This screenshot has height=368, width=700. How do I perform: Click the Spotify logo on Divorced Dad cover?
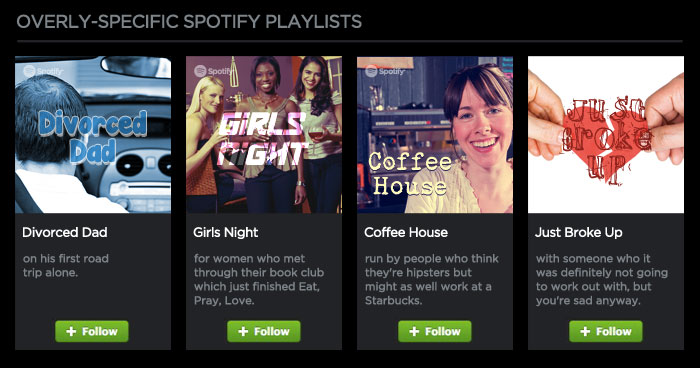pyautogui.click(x=43, y=71)
